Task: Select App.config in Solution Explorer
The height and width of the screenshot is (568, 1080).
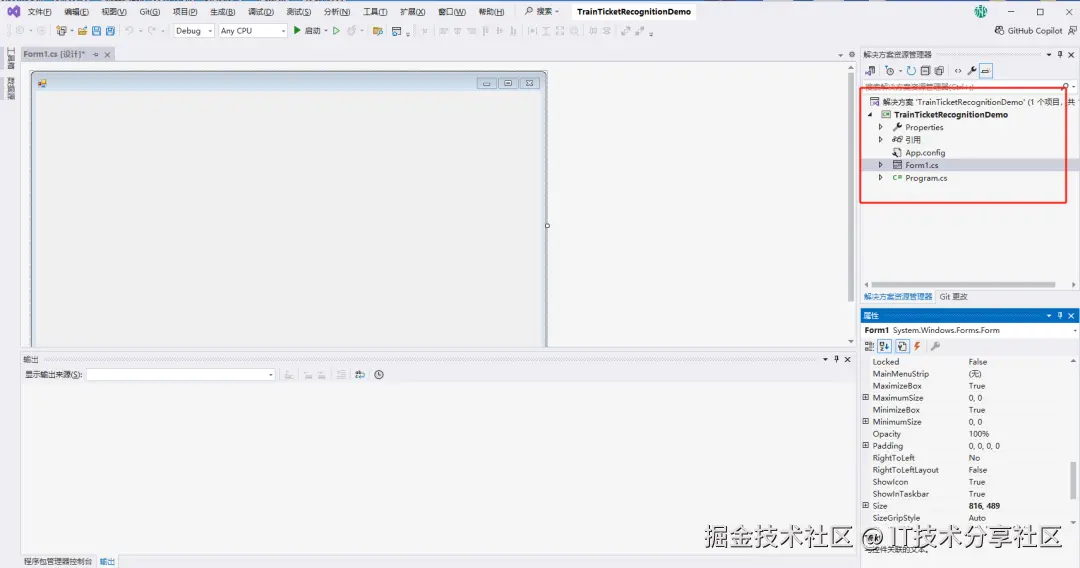Action: [x=925, y=153]
